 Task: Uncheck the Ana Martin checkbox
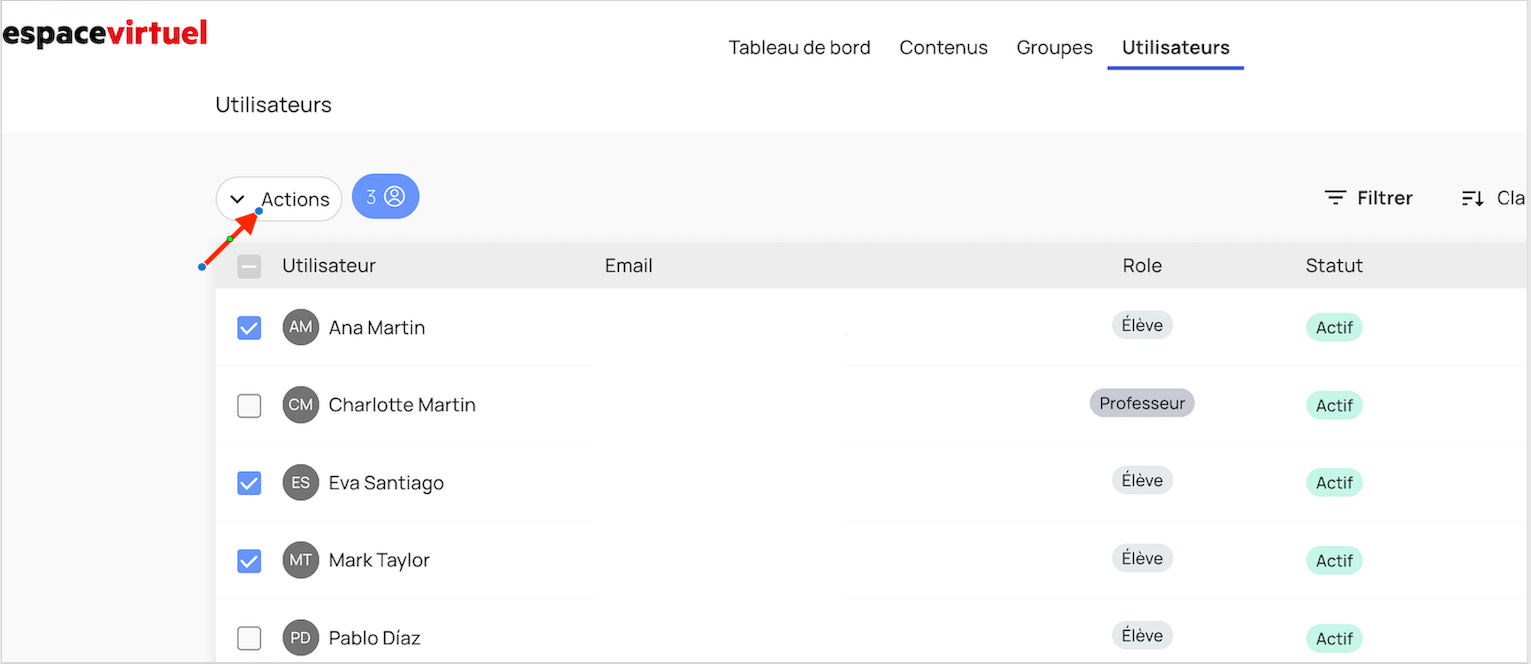coord(249,328)
